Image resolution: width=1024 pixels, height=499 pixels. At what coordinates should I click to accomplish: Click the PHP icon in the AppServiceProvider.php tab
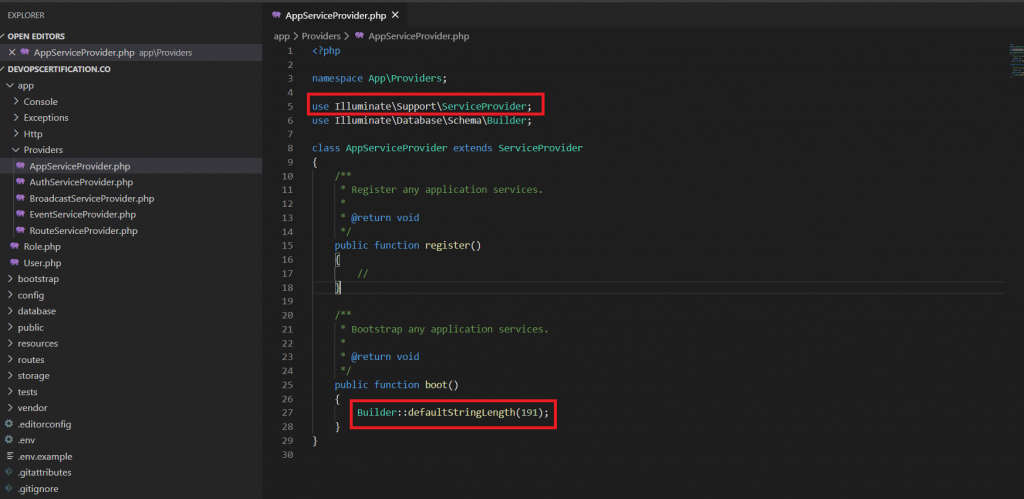tap(276, 15)
